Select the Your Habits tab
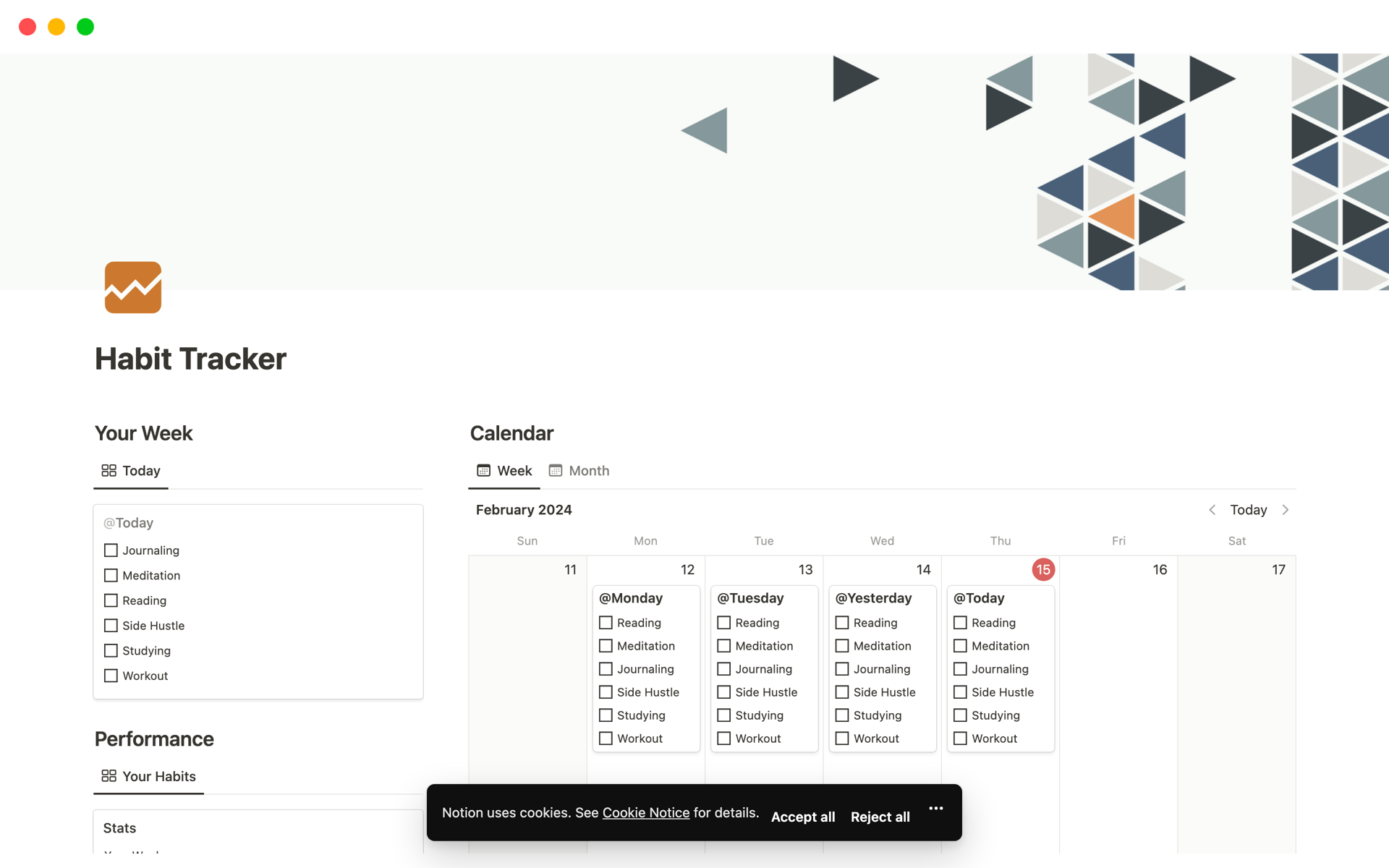 [x=158, y=776]
